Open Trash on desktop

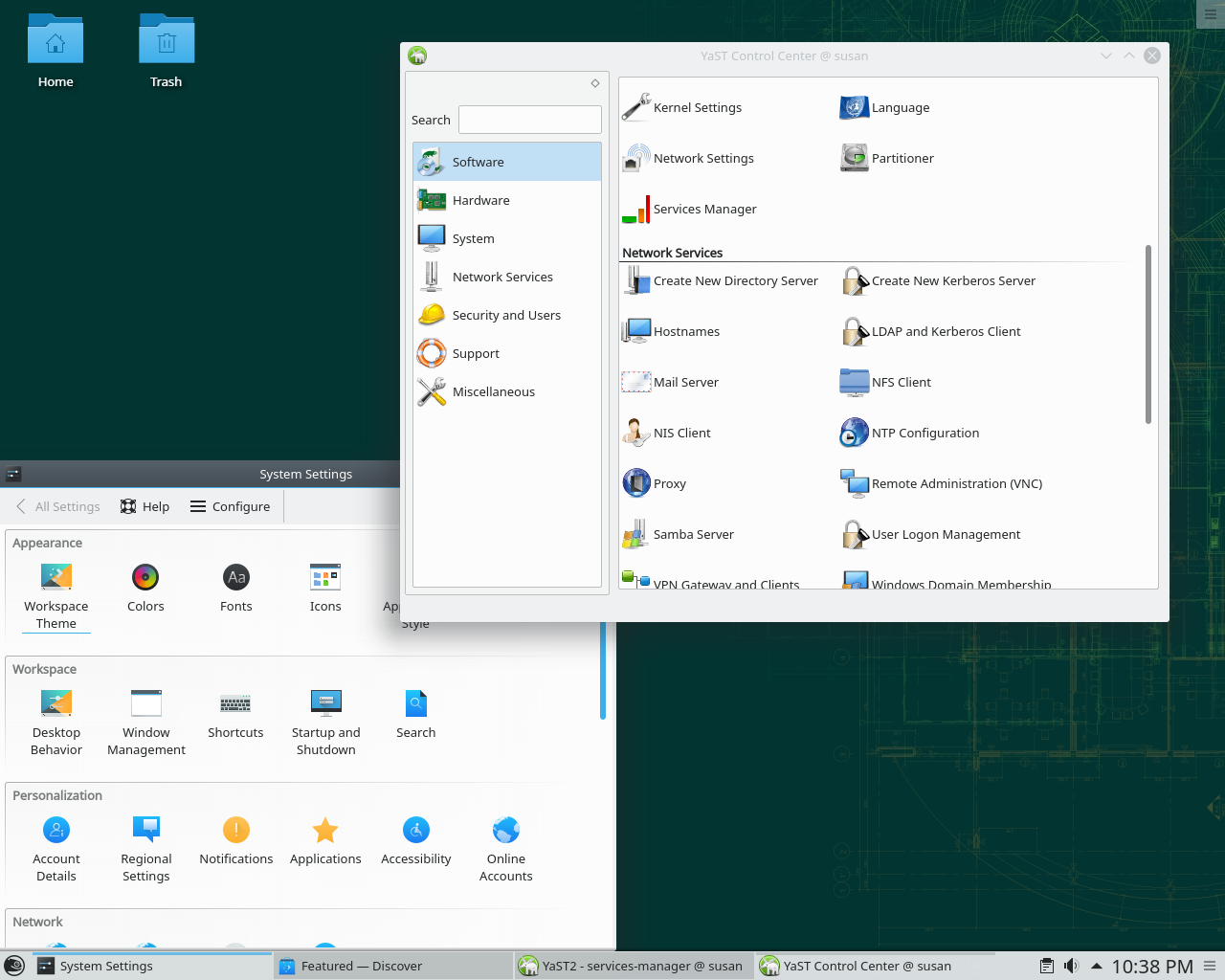tap(167, 52)
